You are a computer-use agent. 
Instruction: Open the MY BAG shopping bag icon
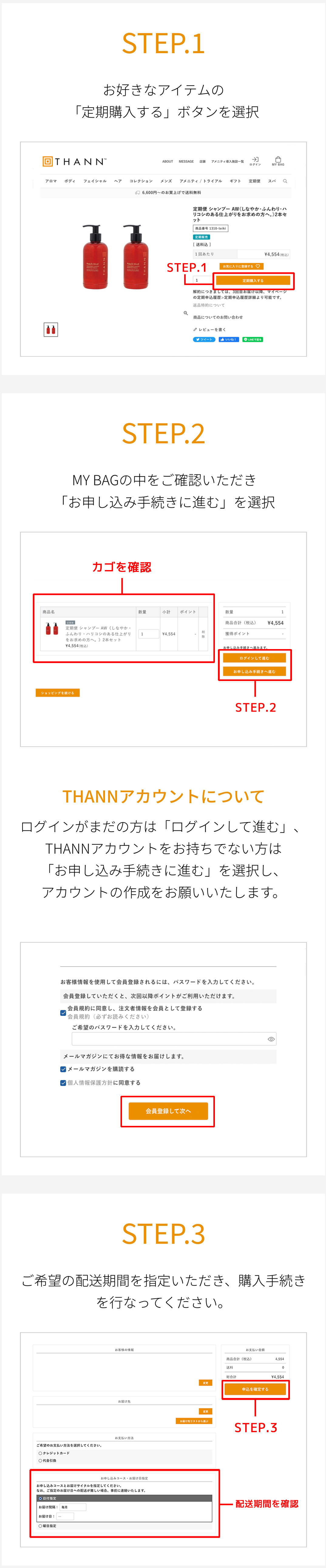[x=278, y=161]
